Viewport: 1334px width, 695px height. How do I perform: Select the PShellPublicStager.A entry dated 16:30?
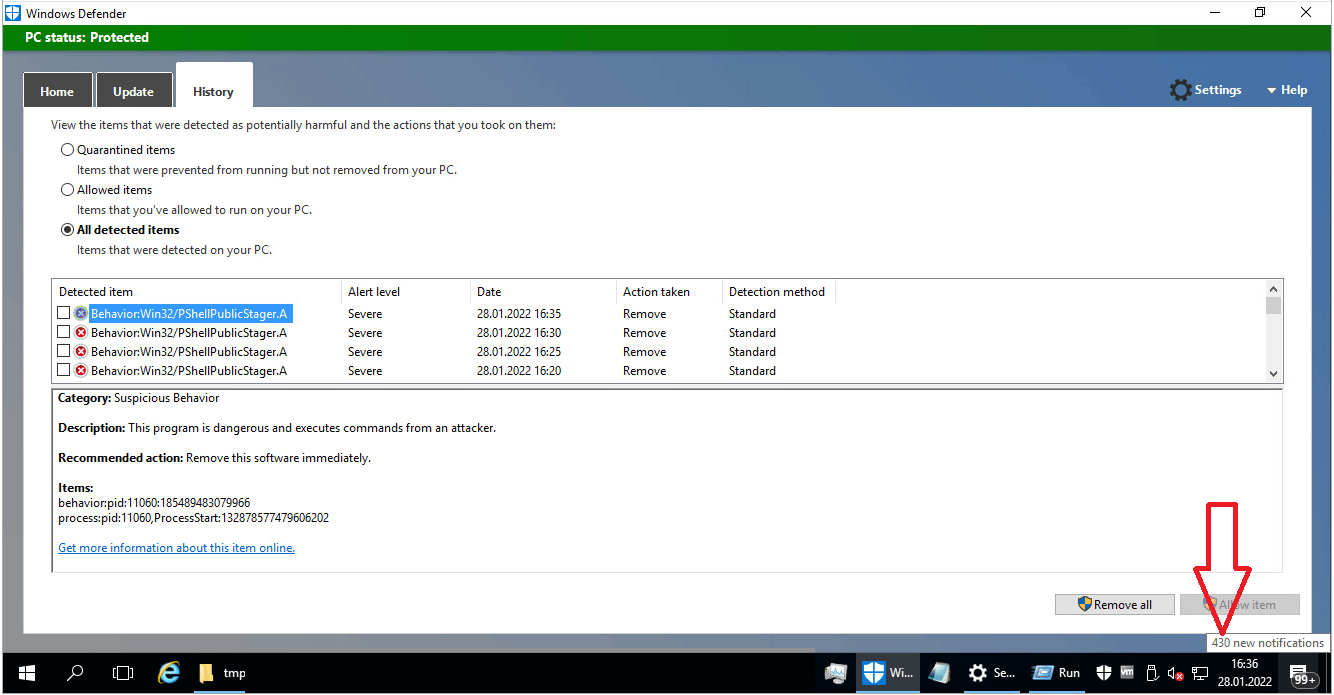tap(189, 333)
